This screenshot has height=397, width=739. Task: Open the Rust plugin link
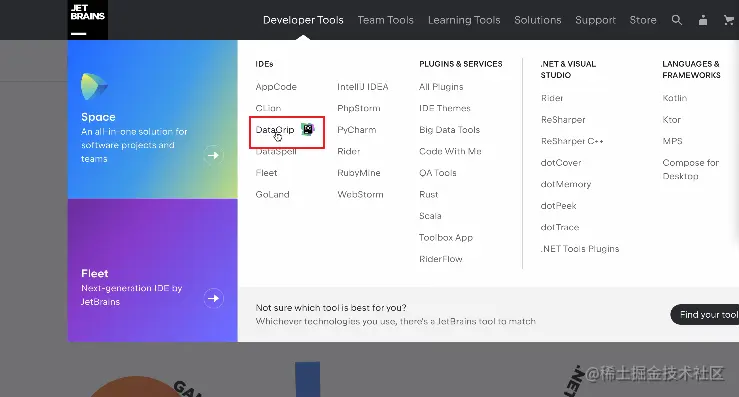coord(428,194)
